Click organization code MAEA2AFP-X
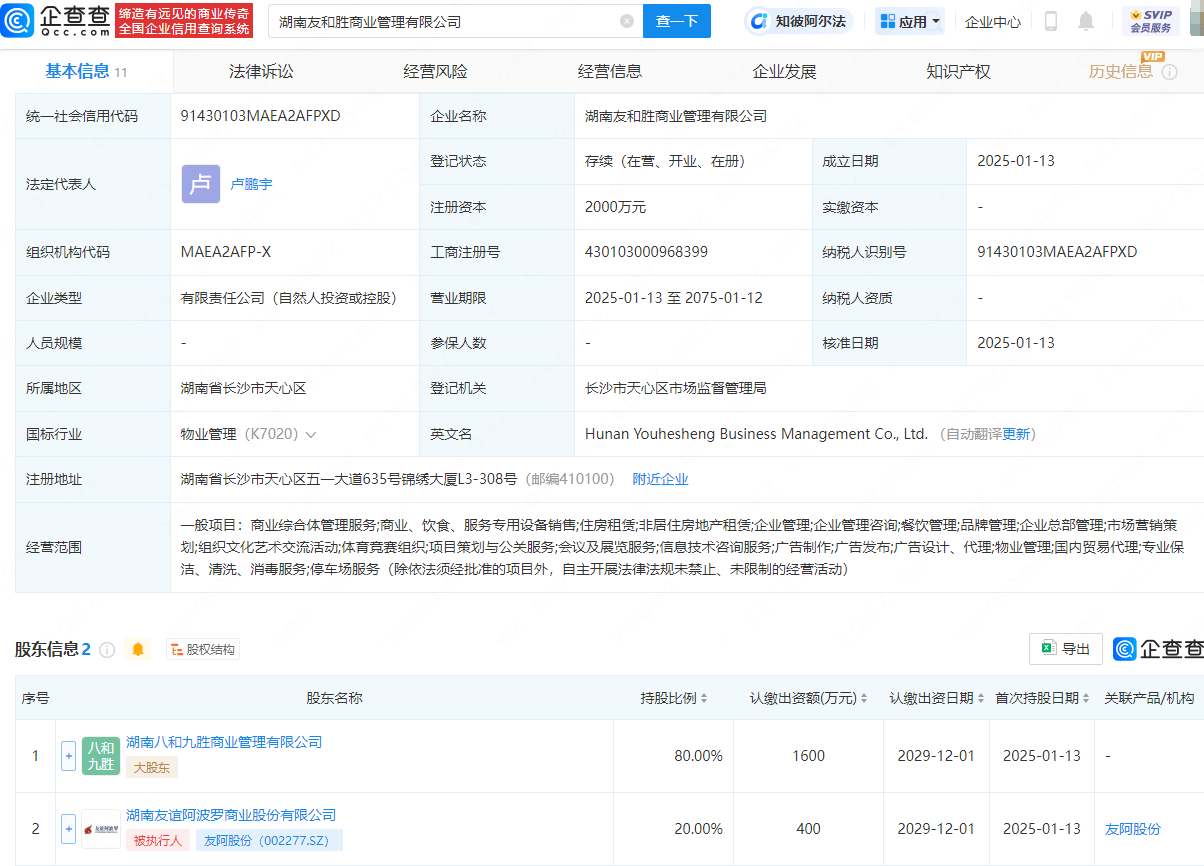Screen dimensions: 1204x866 tap(226, 252)
